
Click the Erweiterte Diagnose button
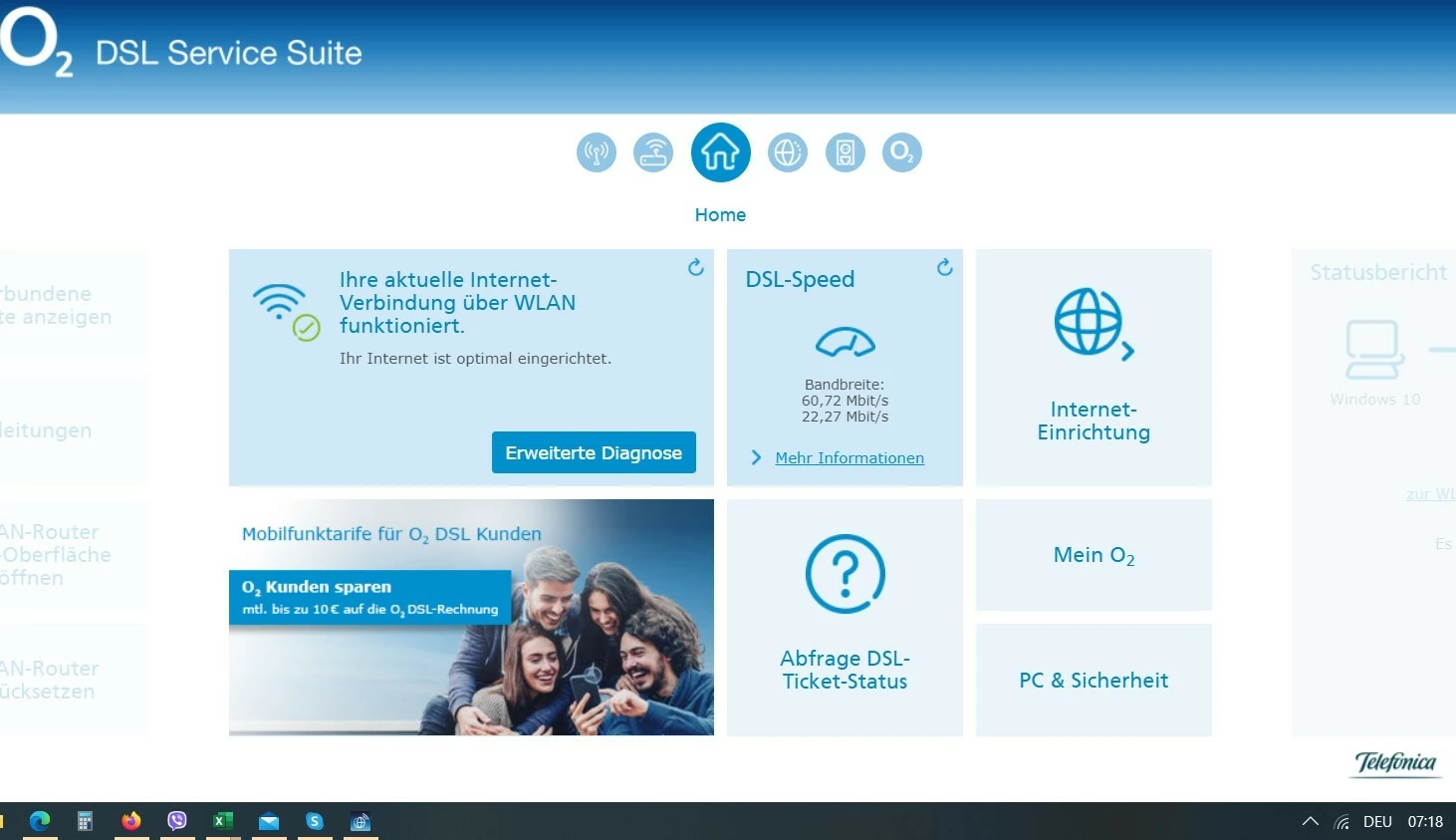594,452
